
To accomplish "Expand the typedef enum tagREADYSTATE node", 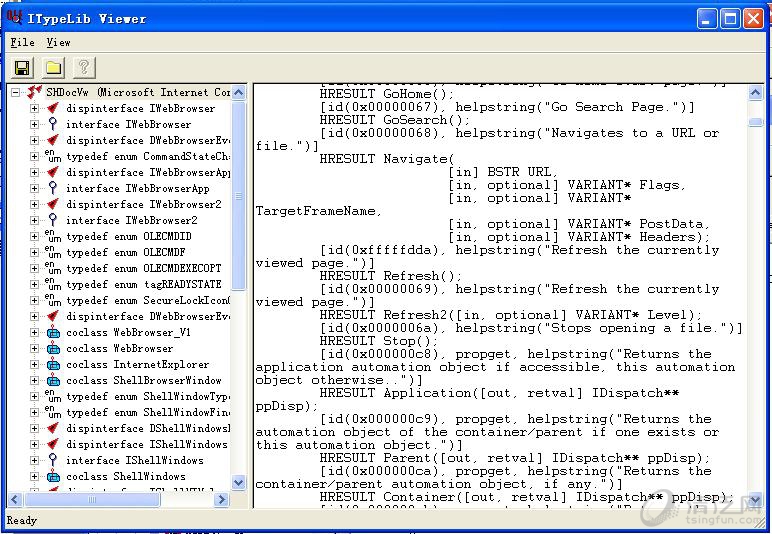I will [35, 285].
